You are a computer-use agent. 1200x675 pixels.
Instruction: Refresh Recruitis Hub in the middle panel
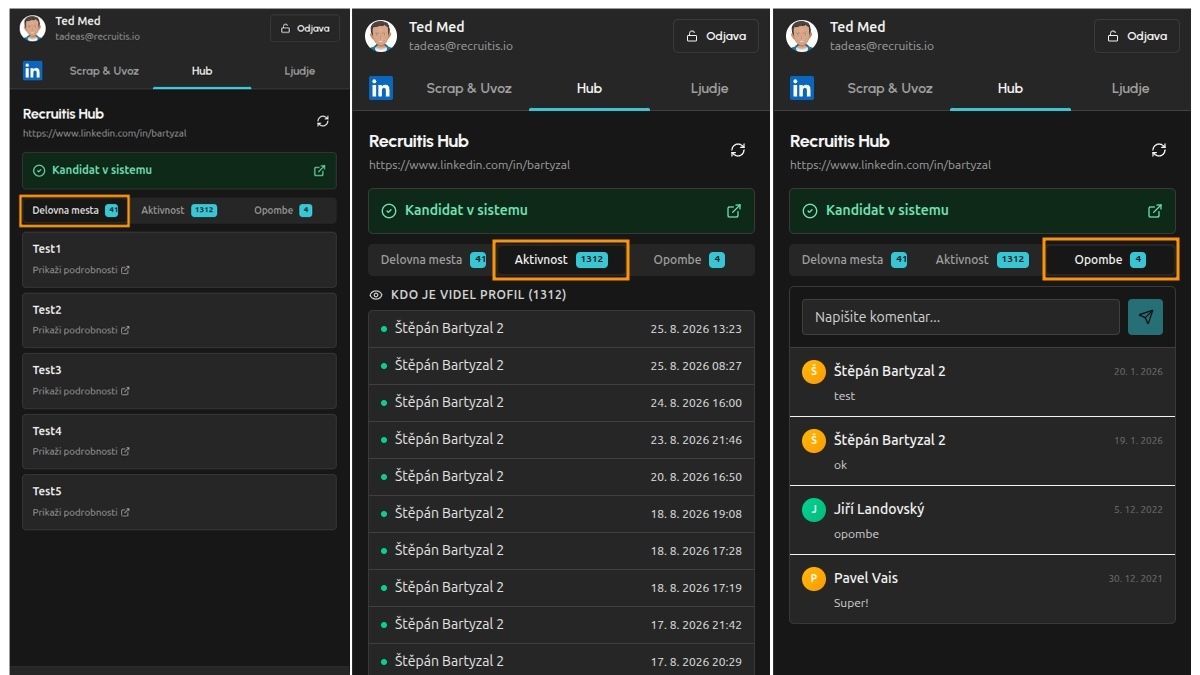[x=738, y=150]
